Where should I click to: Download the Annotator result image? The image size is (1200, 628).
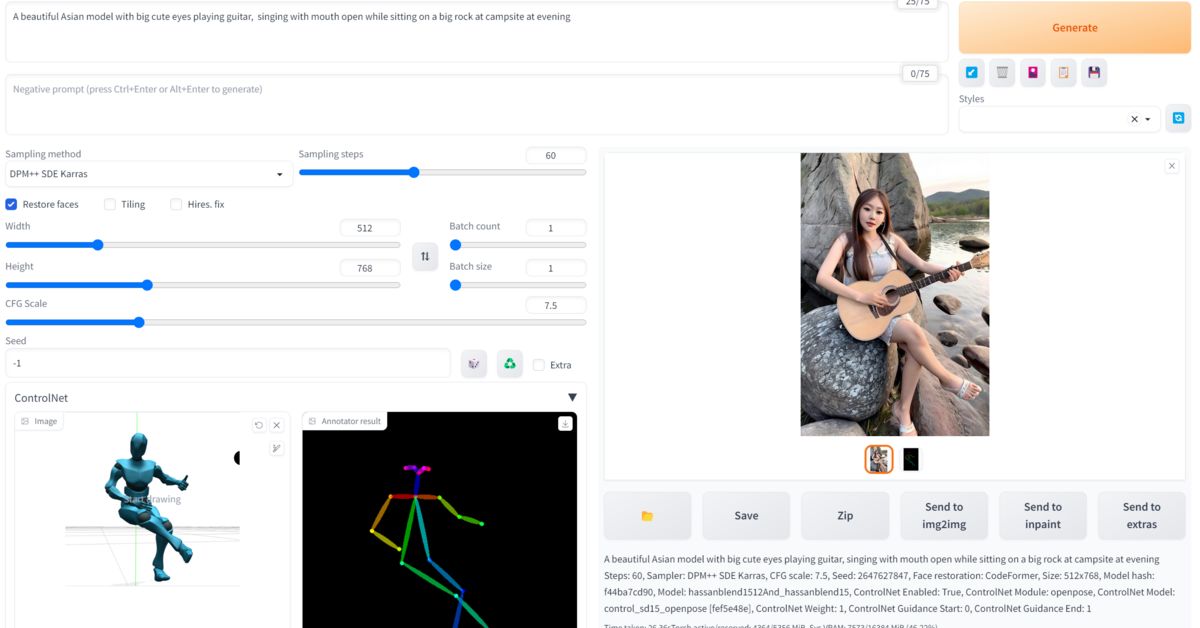pyautogui.click(x=565, y=424)
